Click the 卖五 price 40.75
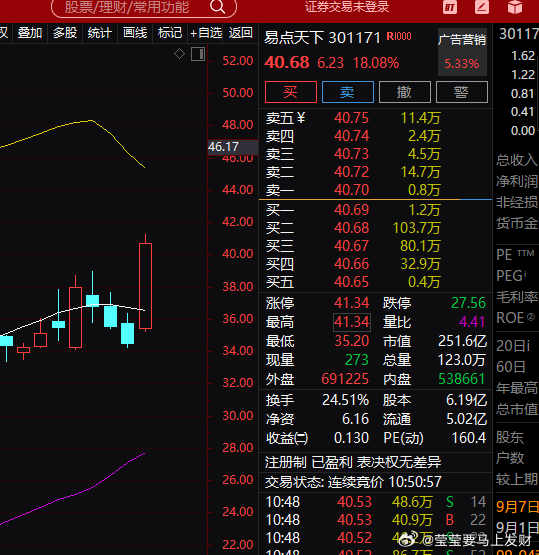Viewport: 539px width, 555px height. pos(351,118)
